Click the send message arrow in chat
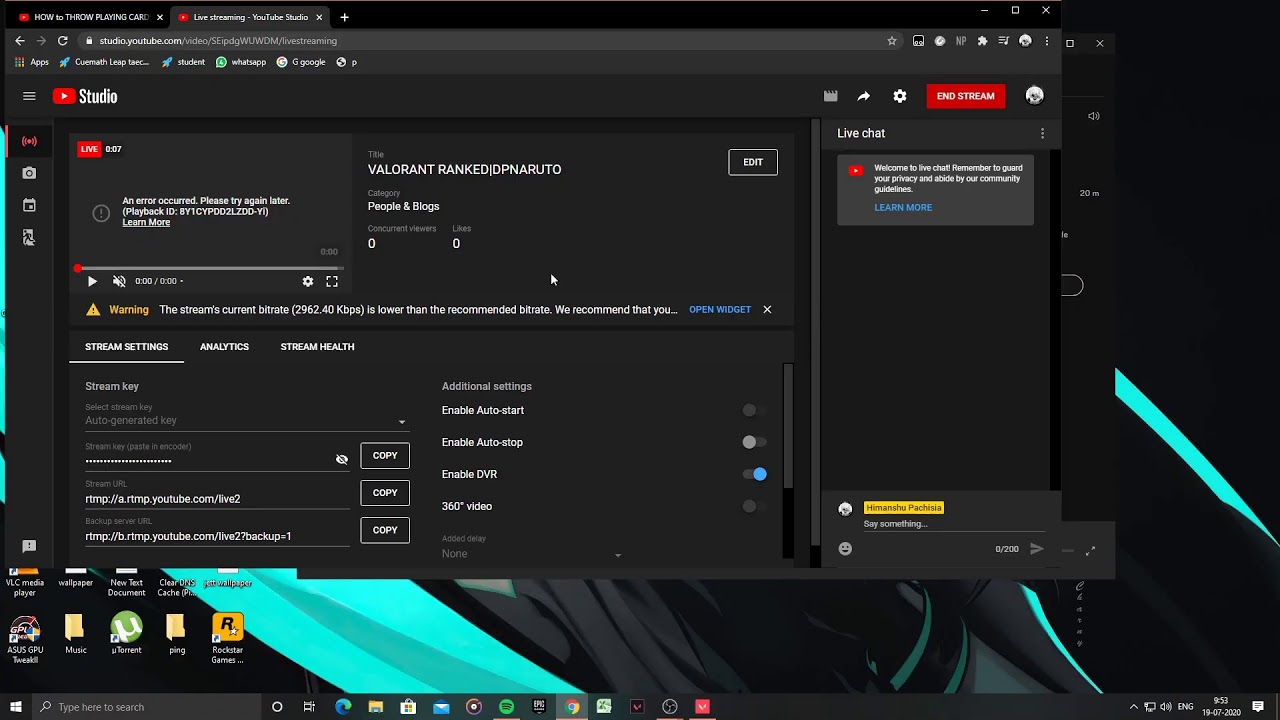The width and height of the screenshot is (1280, 720). coord(1037,548)
